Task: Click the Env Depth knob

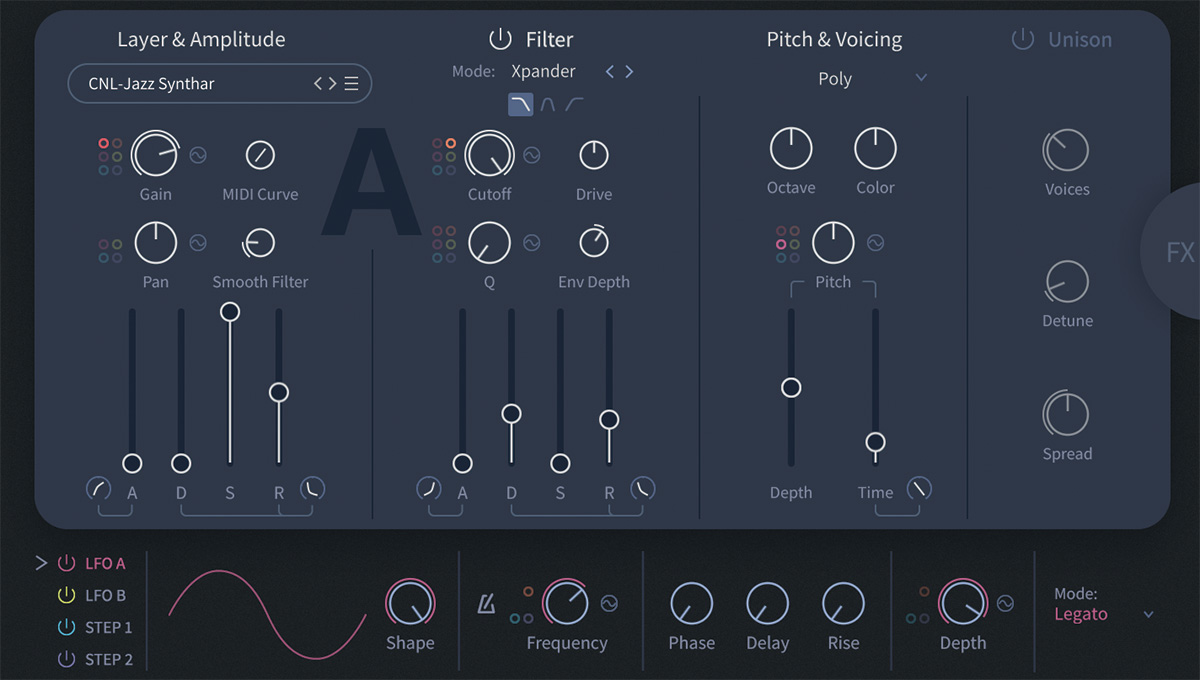Action: [594, 241]
